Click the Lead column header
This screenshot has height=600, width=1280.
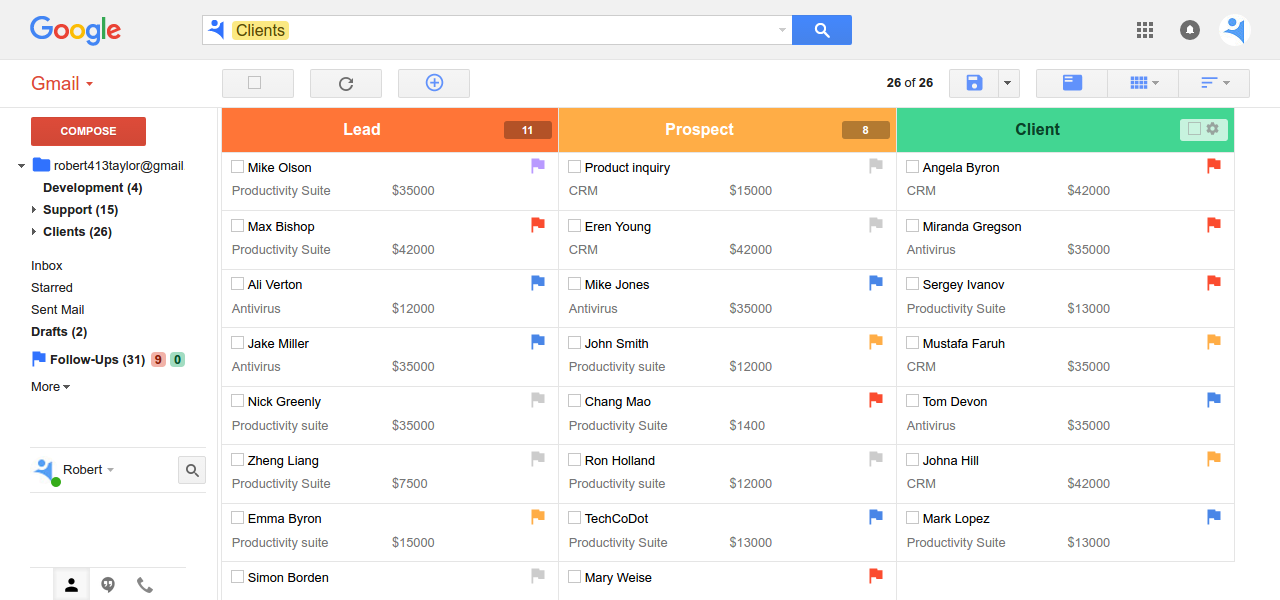pos(390,130)
